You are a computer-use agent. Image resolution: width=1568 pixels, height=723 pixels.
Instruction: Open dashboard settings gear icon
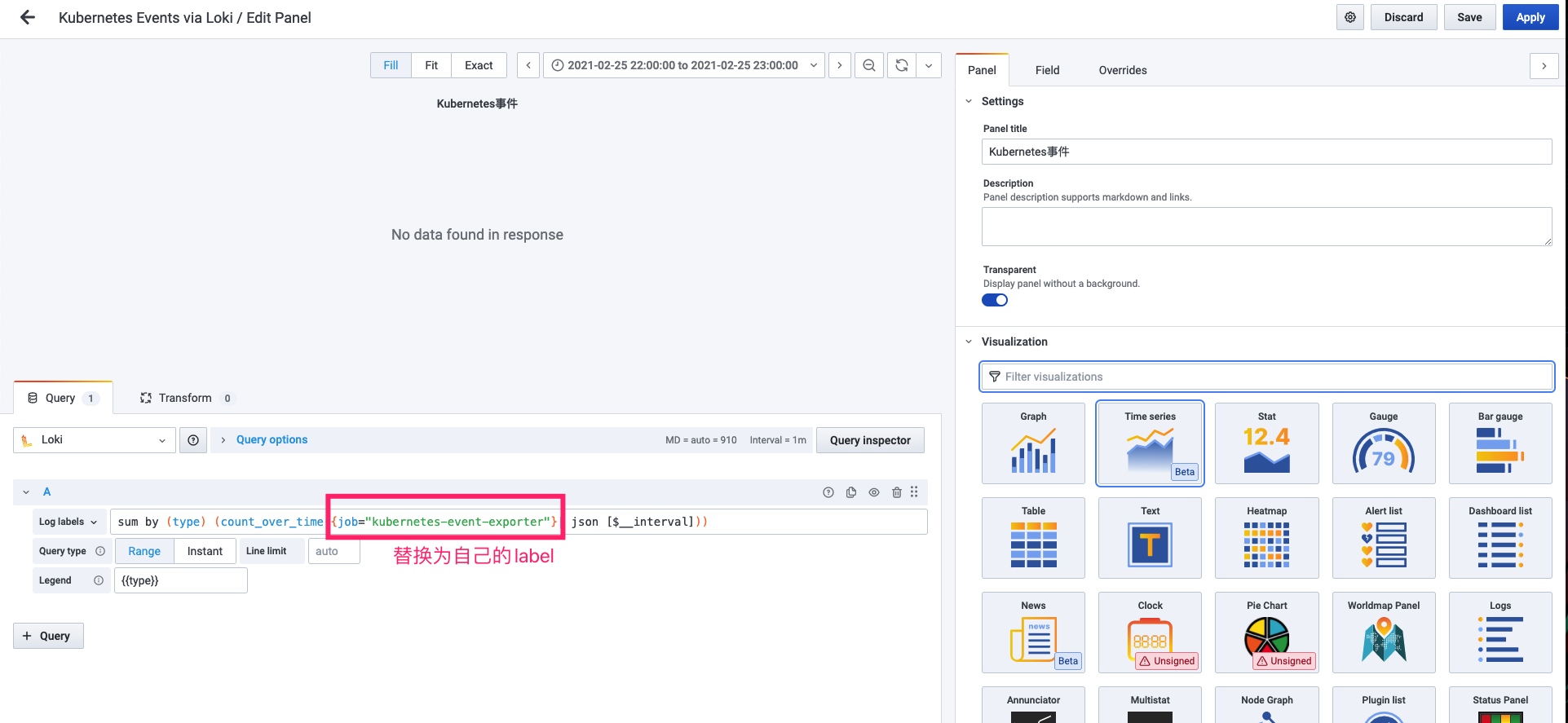tap(1350, 17)
